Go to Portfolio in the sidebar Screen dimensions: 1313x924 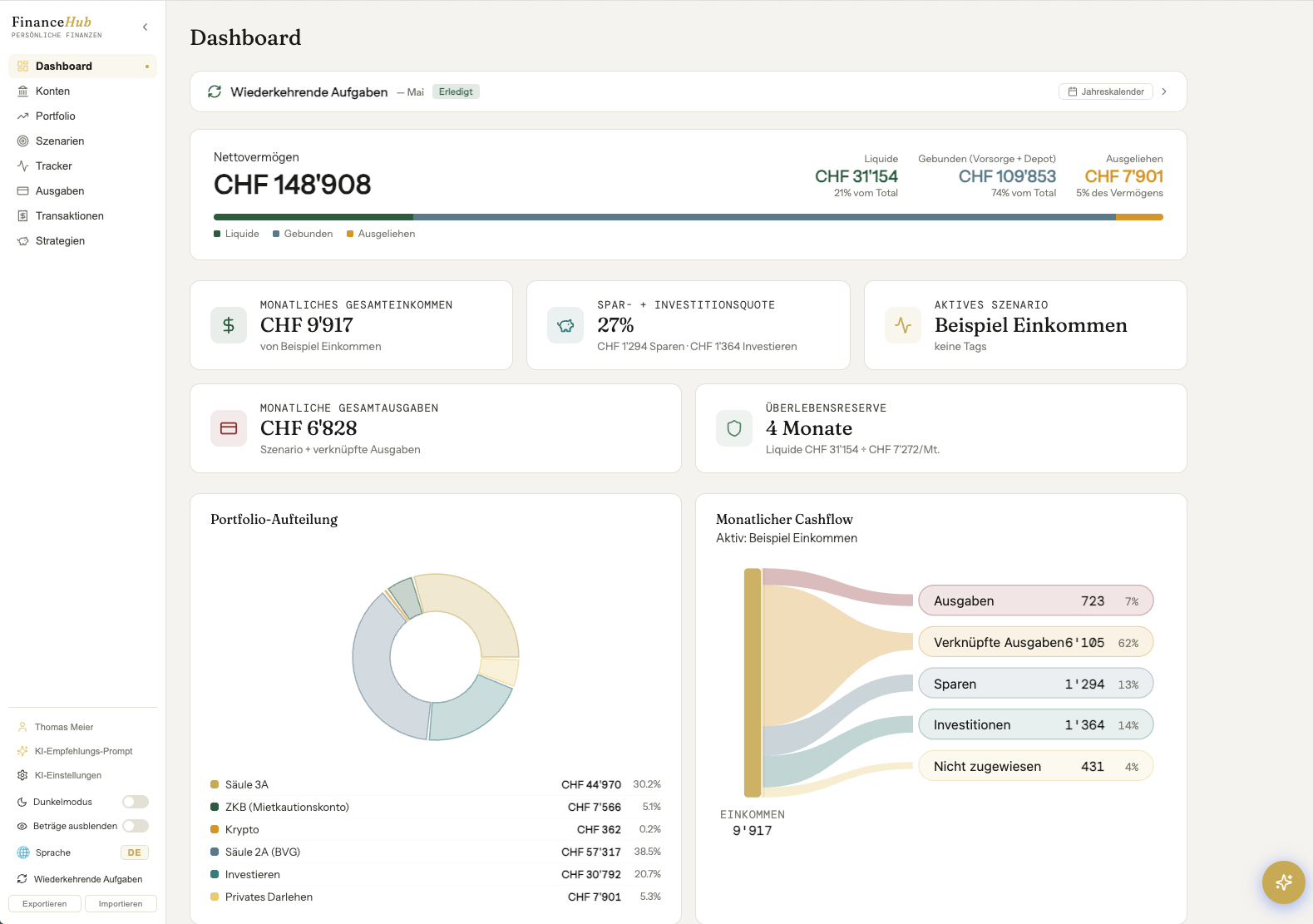(82, 116)
